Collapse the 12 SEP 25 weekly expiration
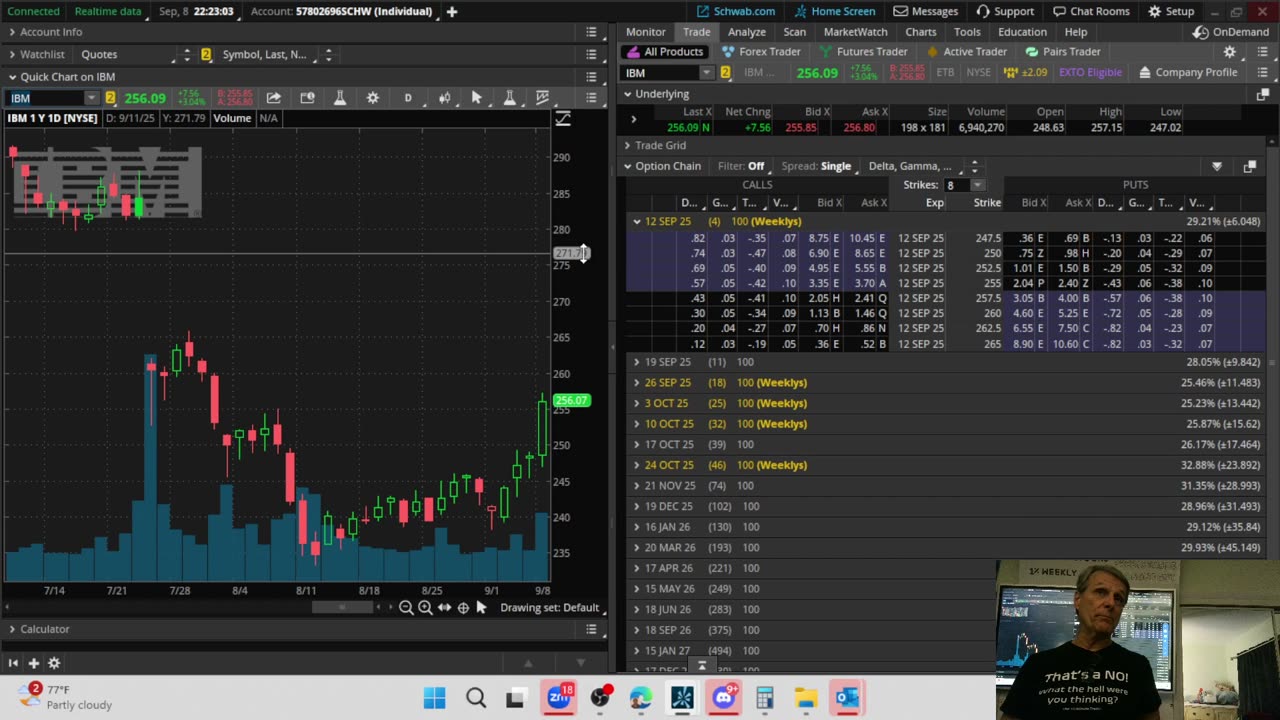 click(636, 221)
